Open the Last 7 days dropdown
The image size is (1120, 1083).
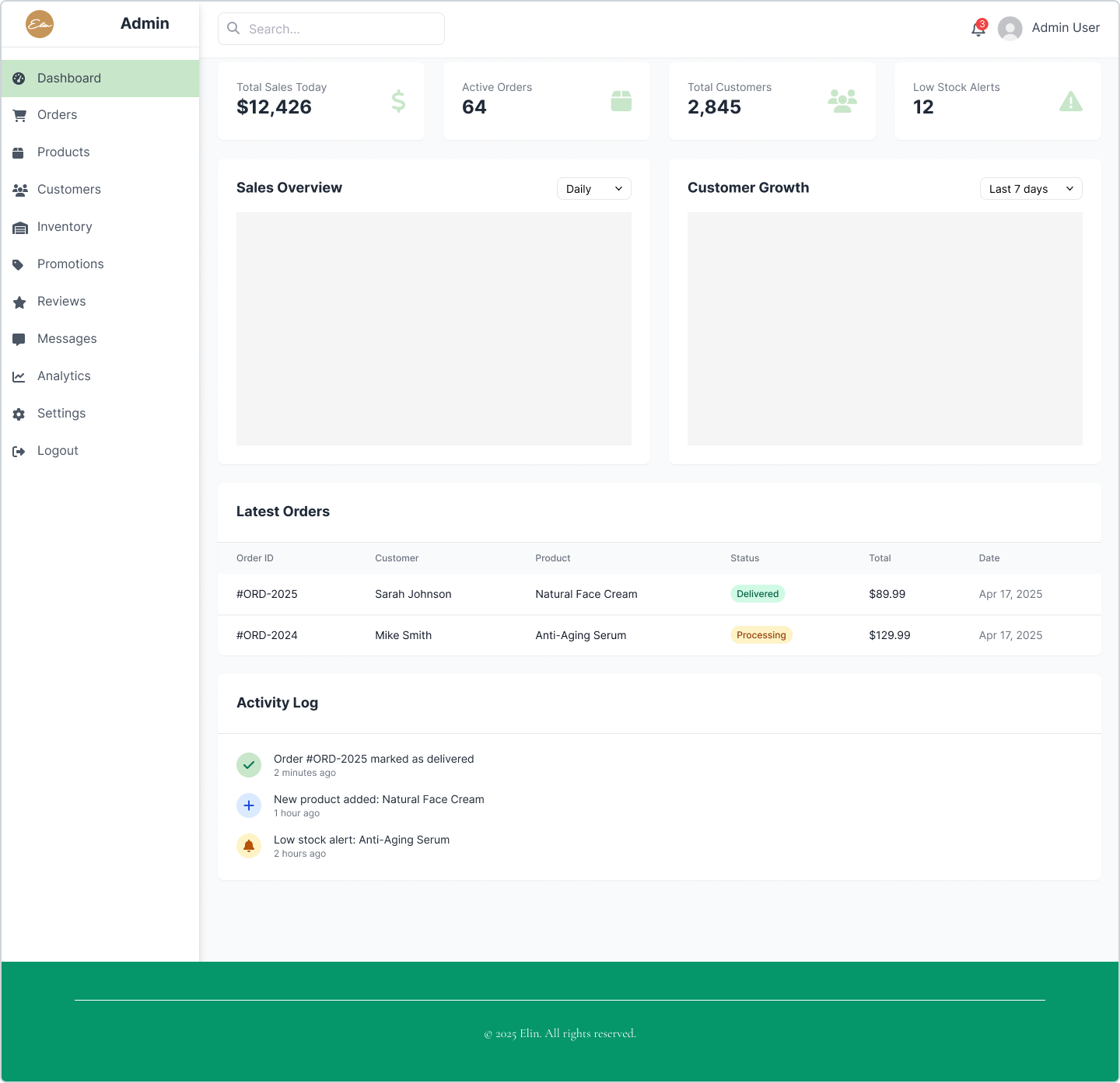click(x=1031, y=189)
